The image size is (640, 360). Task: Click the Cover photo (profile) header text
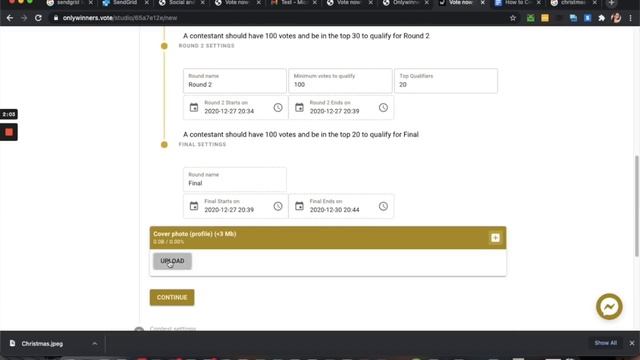pyautogui.click(x=195, y=234)
